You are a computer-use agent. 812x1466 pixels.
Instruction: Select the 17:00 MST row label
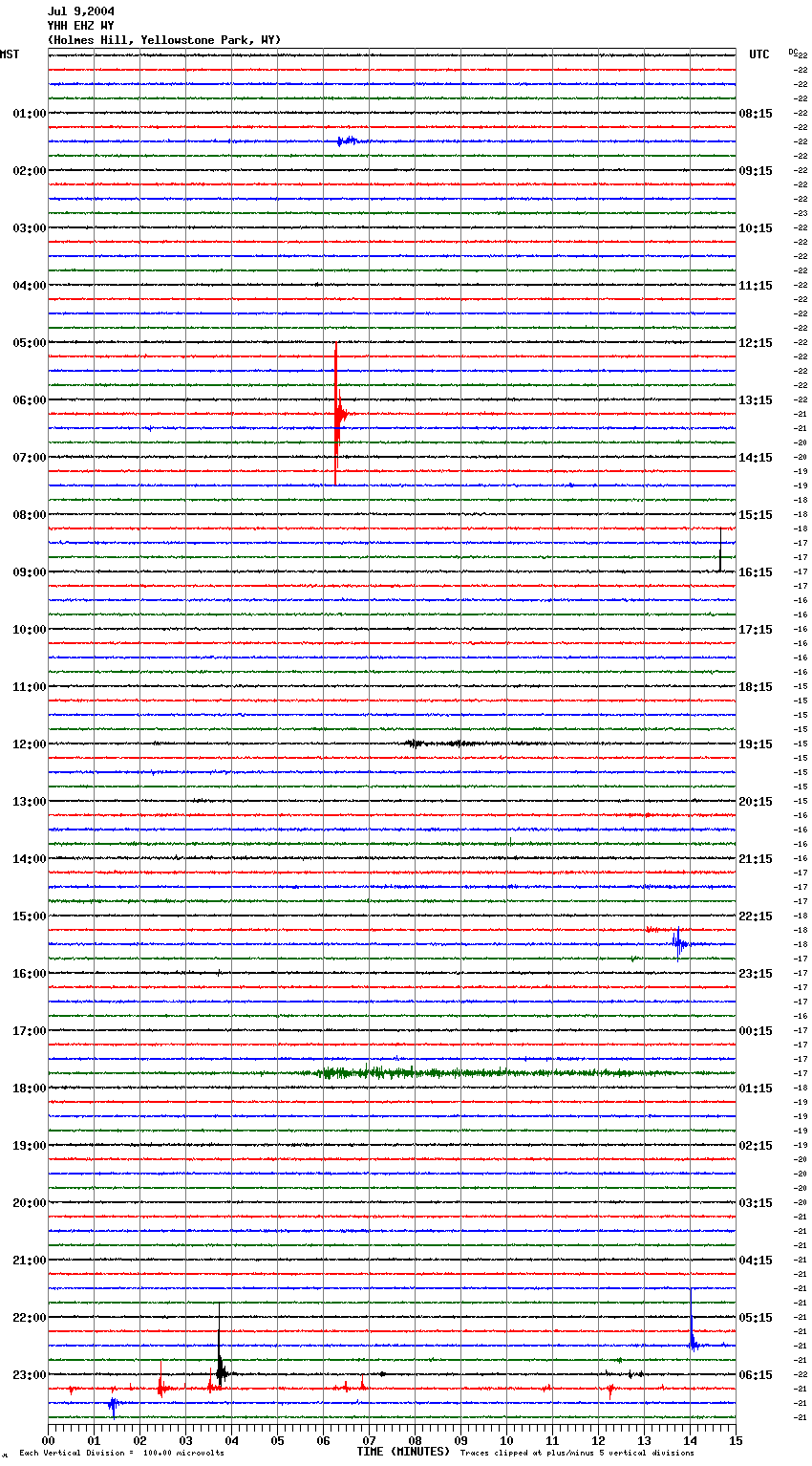[x=29, y=1031]
